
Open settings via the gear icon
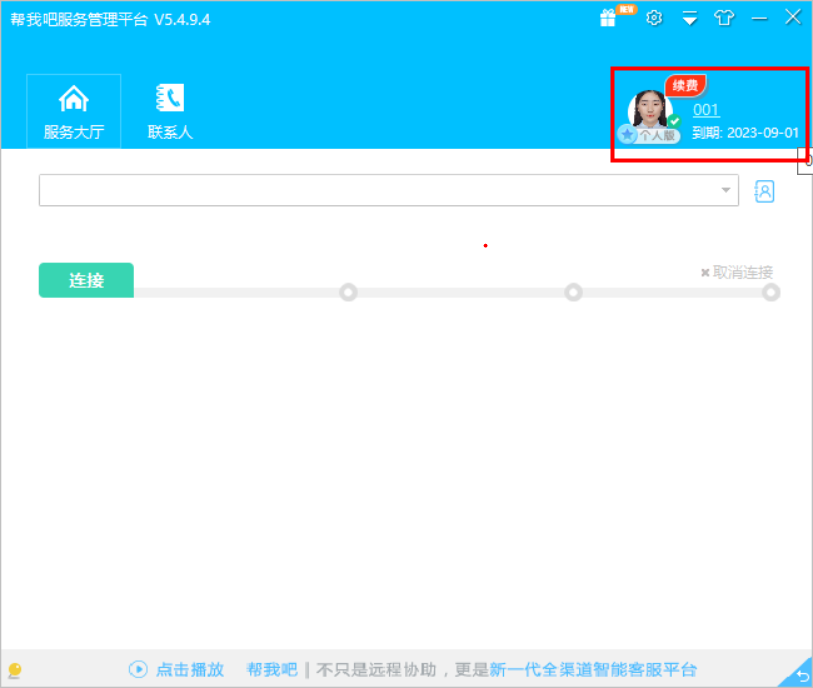tap(654, 18)
